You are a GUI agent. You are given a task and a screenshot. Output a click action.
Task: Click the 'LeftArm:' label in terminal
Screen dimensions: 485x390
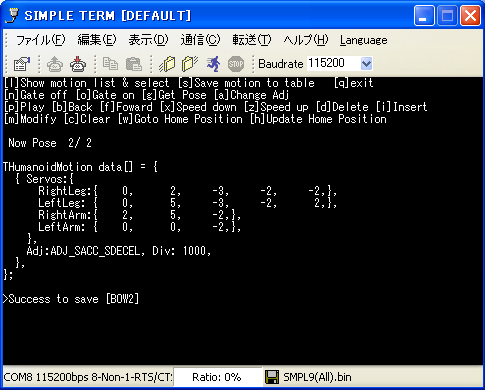[x=62, y=227]
